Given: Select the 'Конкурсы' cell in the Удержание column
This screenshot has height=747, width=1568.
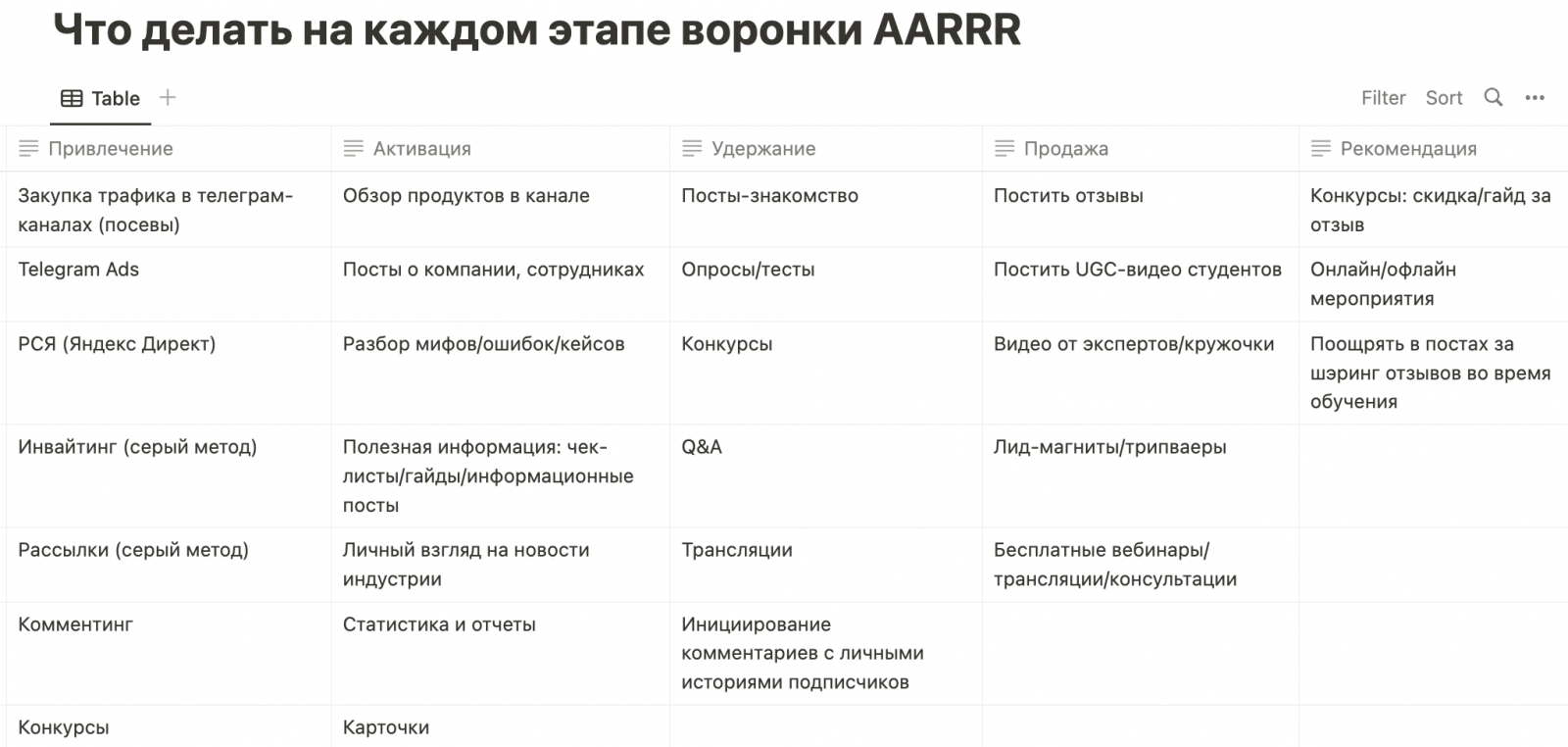Looking at the screenshot, I should point(826,373).
